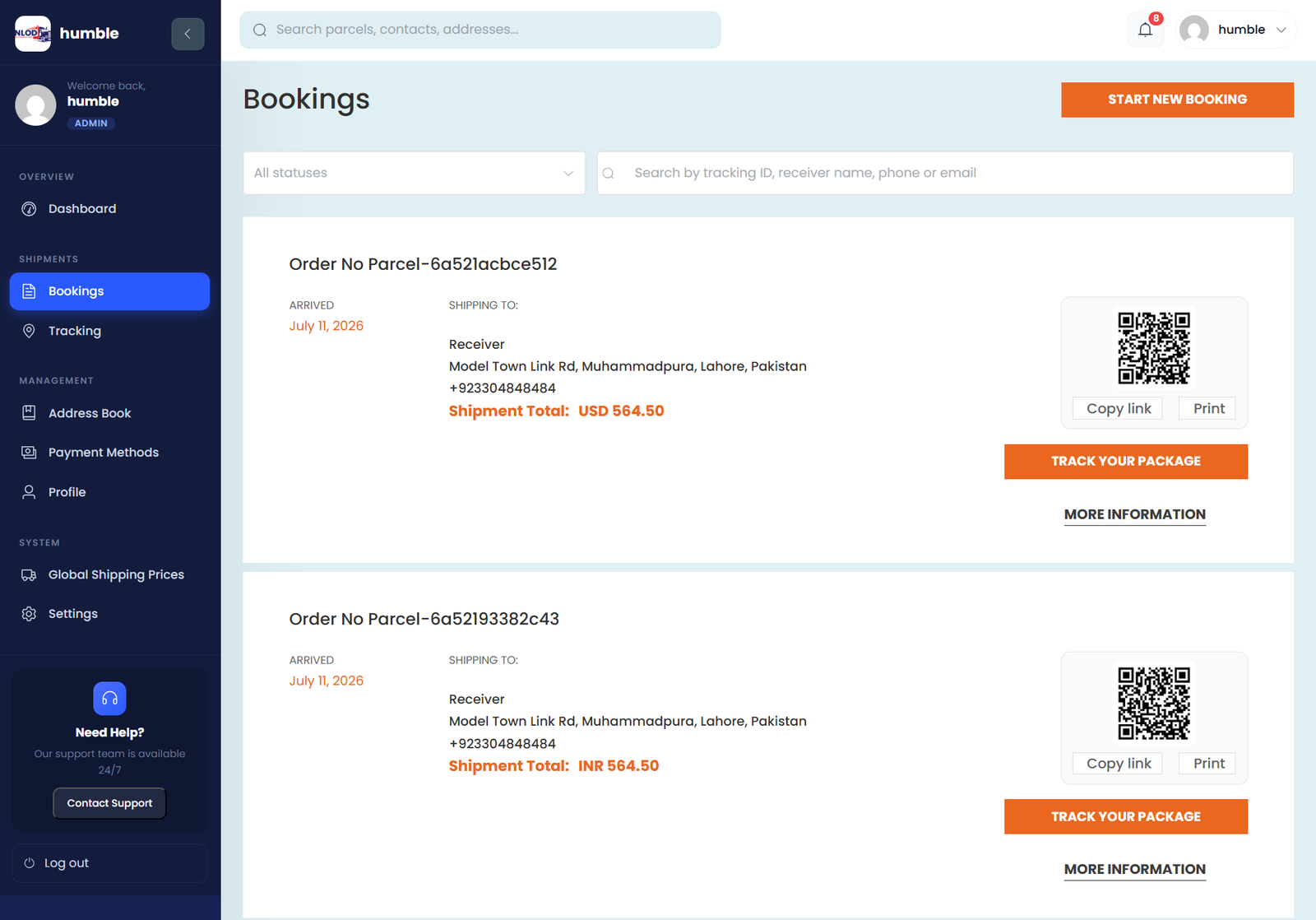Open Profile page from the sidebar
This screenshot has width=1316, height=920.
(109, 492)
